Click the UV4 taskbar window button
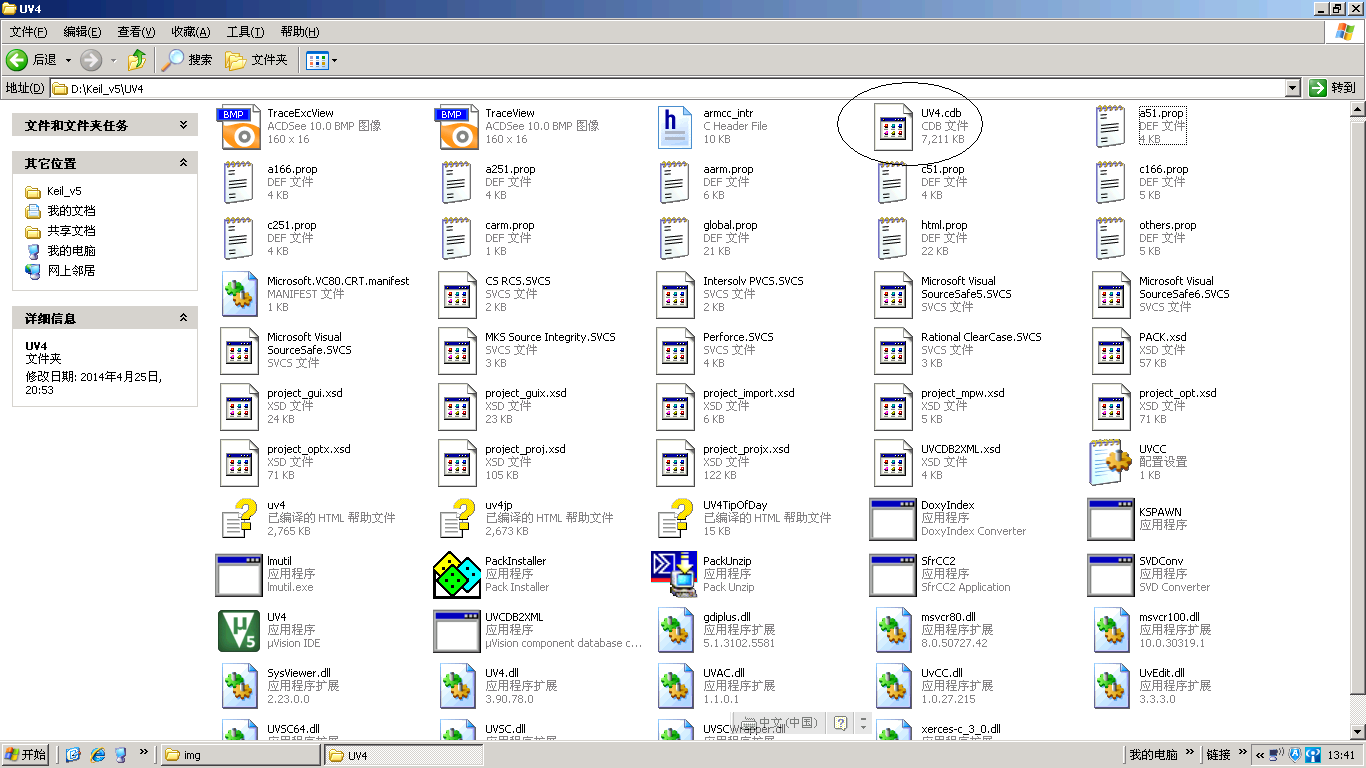This screenshot has height=768, width=1366. (x=403, y=755)
